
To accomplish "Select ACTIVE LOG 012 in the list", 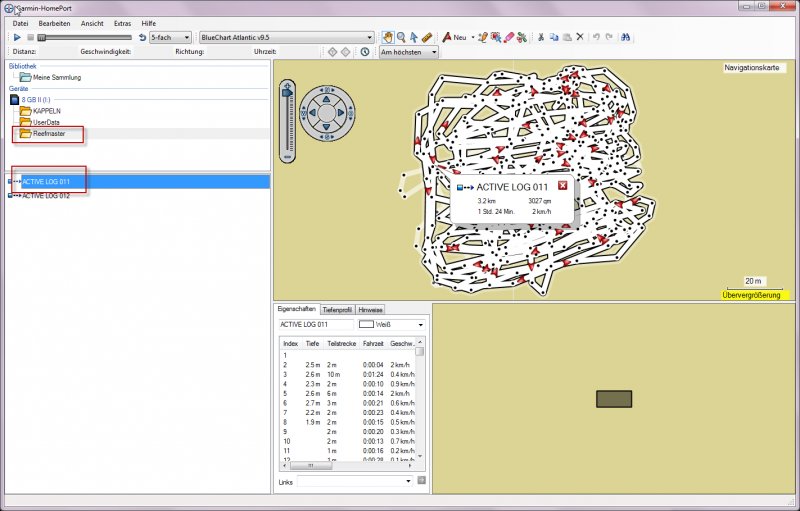I will 45,196.
